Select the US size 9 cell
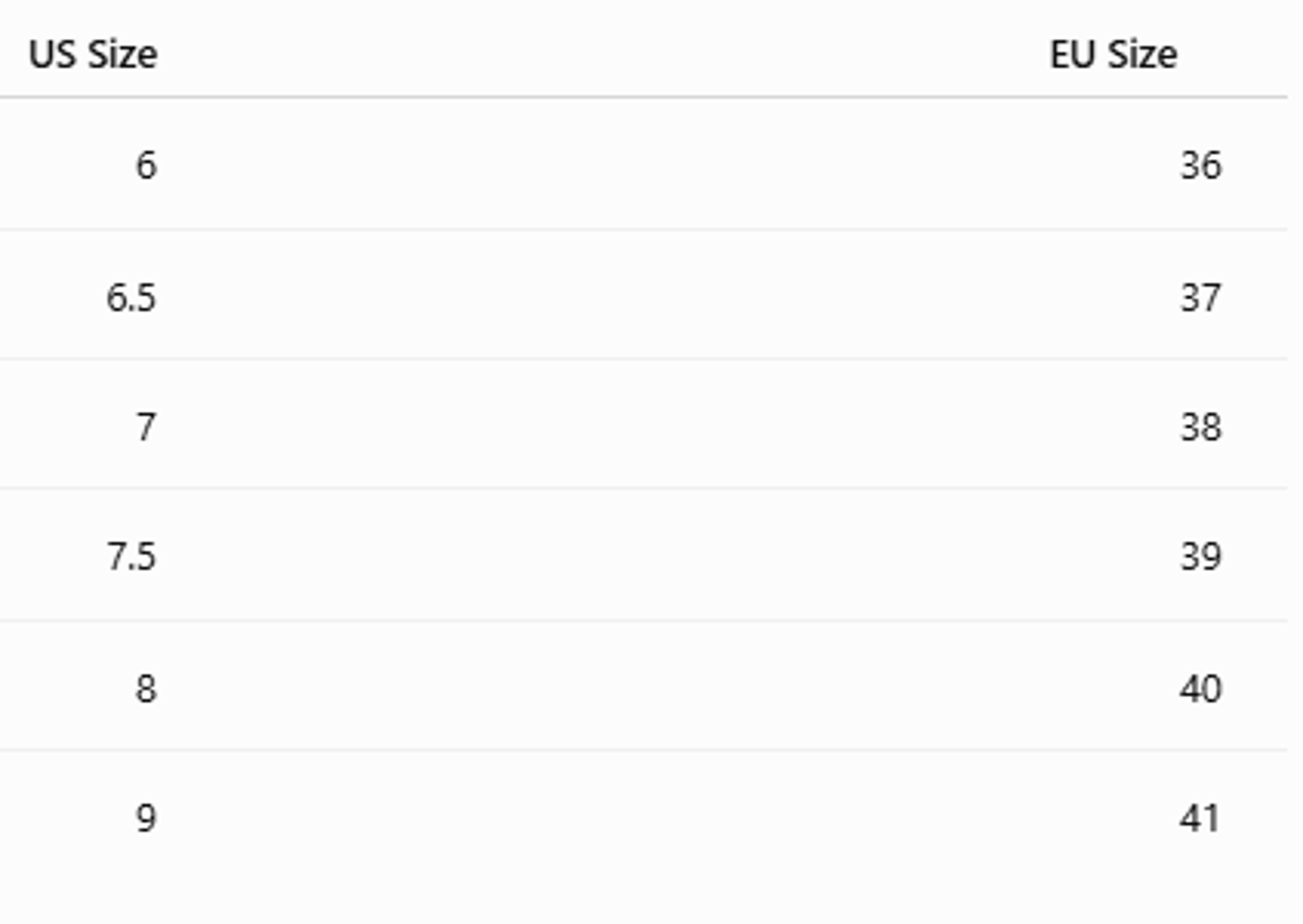 (146, 819)
